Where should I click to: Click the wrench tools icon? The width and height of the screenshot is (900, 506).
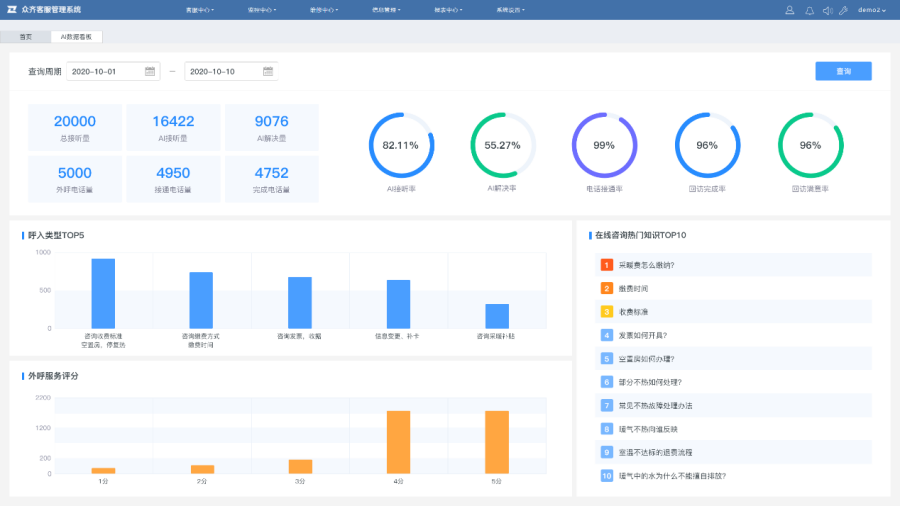click(x=843, y=10)
